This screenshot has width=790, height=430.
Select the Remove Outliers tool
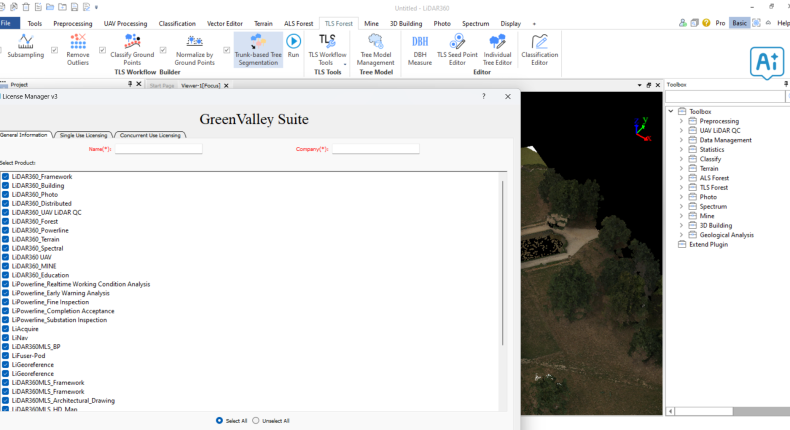click(x=78, y=49)
